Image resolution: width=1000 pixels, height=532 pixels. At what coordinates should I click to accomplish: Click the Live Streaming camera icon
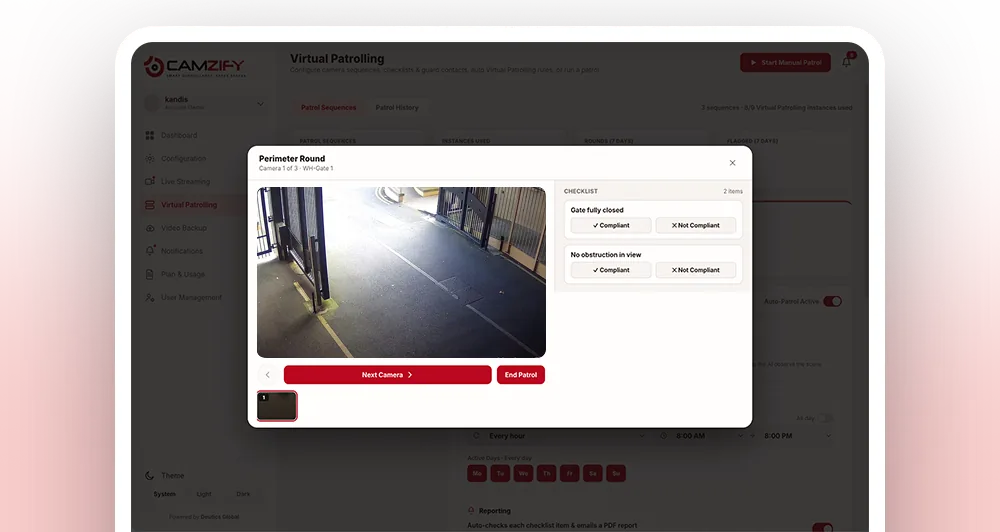[150, 181]
